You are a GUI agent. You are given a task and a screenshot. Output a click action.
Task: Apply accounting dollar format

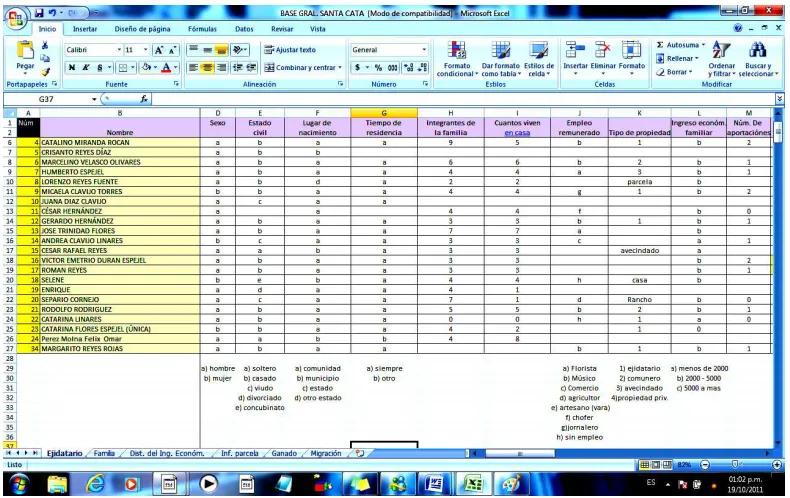click(357, 67)
